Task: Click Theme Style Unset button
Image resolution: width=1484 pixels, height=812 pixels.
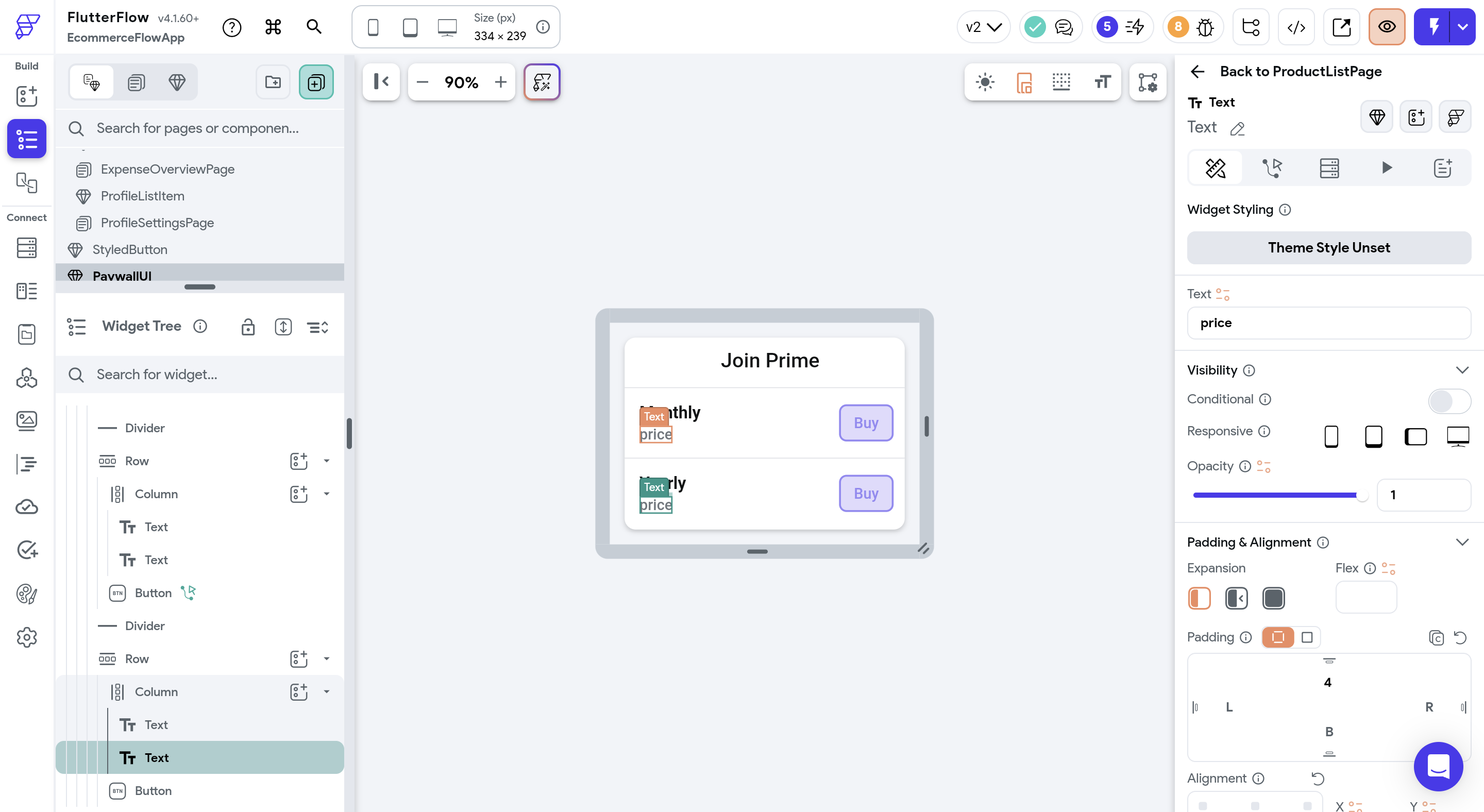Action: click(x=1328, y=248)
